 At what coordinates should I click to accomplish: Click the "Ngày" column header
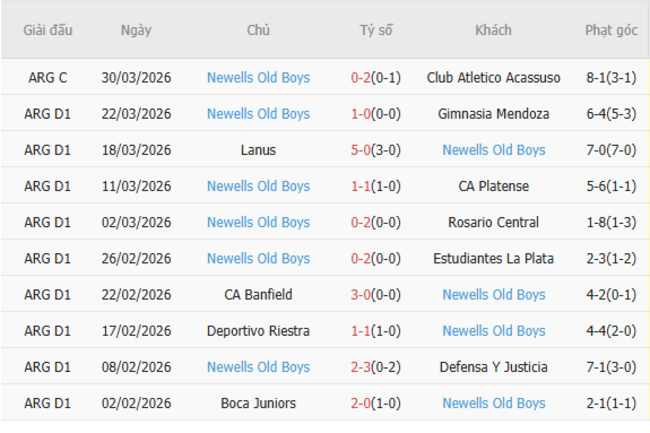(x=136, y=30)
